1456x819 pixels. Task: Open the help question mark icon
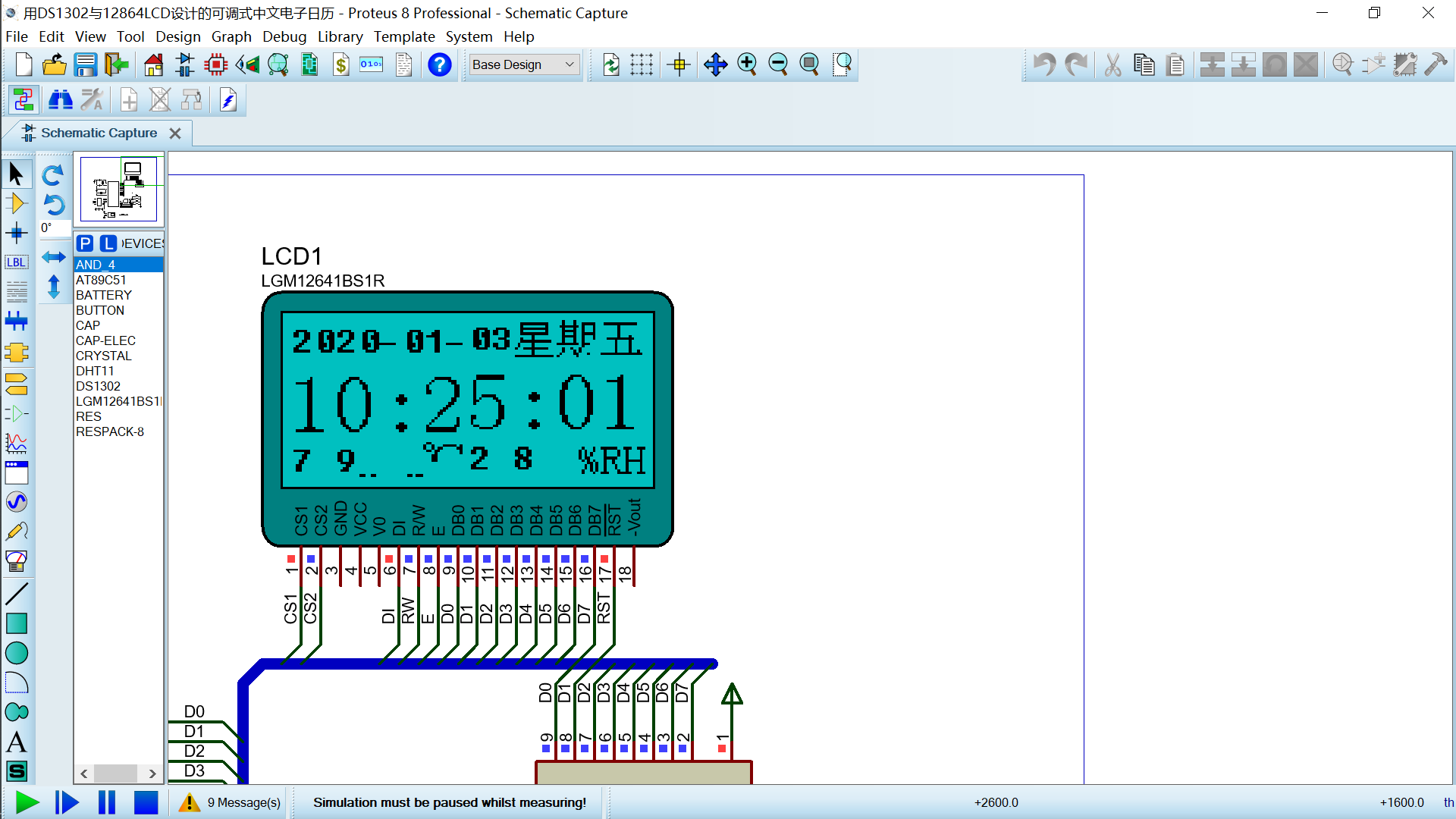440,64
